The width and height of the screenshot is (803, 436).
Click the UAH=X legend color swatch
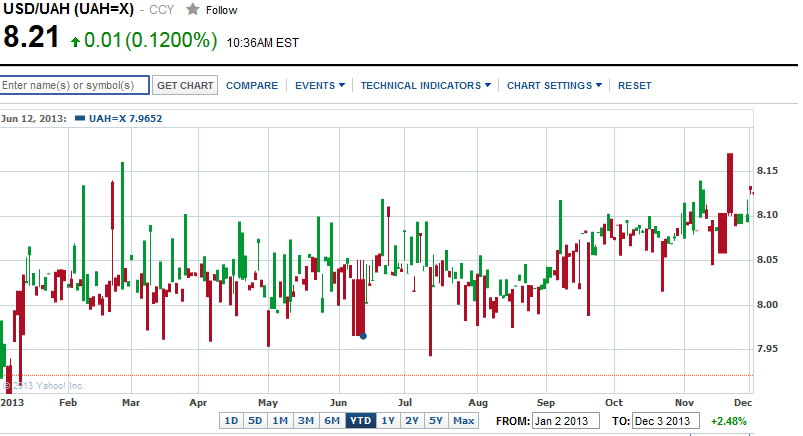click(x=80, y=118)
